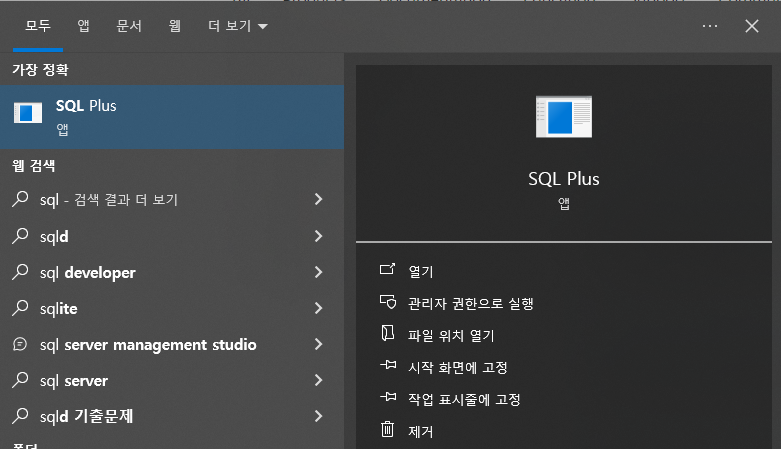This screenshot has height=449, width=781.
Task: Click magnifier icon next to sqld 기출문제
Action: coord(20,416)
